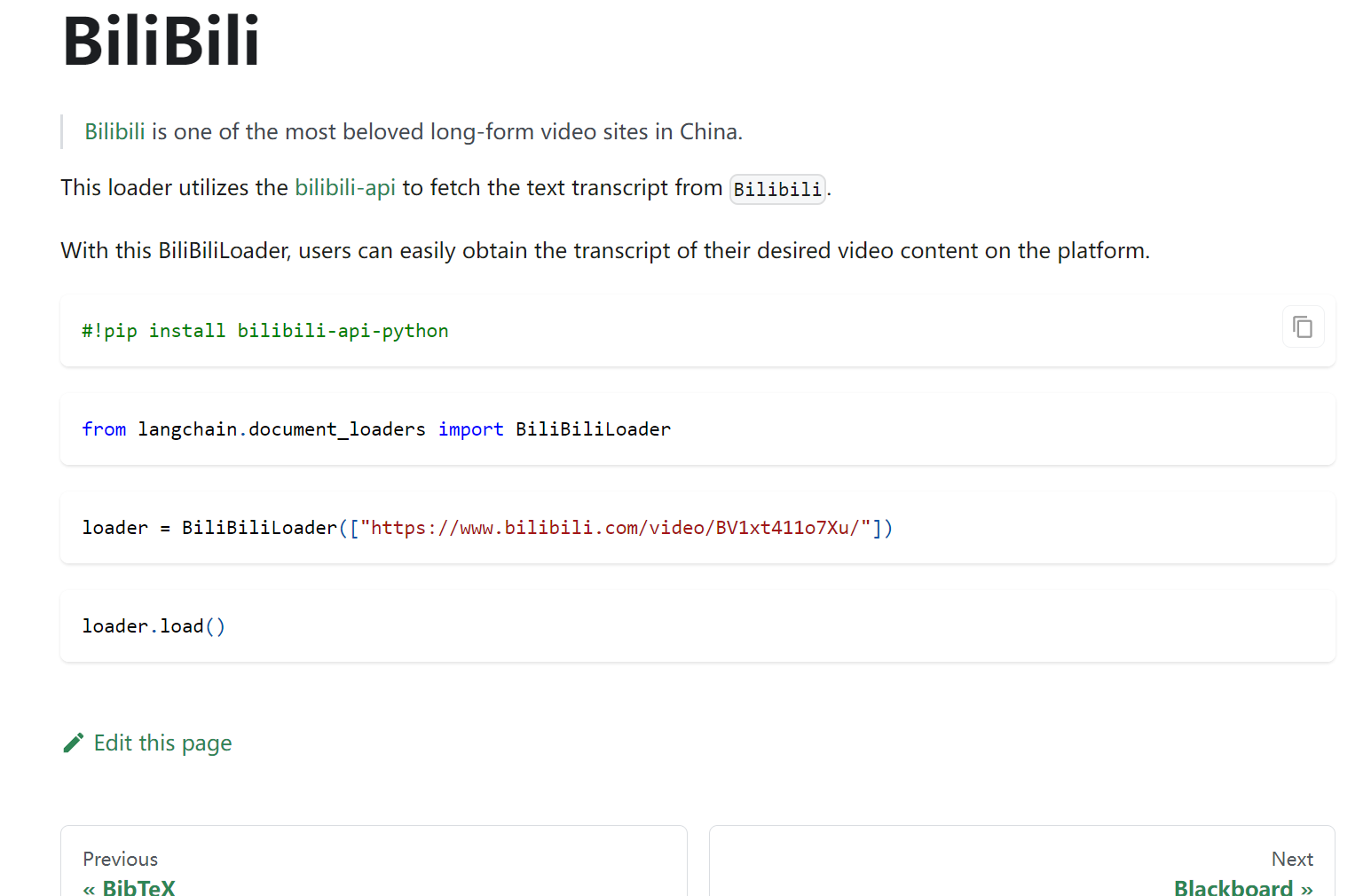Follow the bilibili-api hyperlink
1371x896 pixels.
344,188
